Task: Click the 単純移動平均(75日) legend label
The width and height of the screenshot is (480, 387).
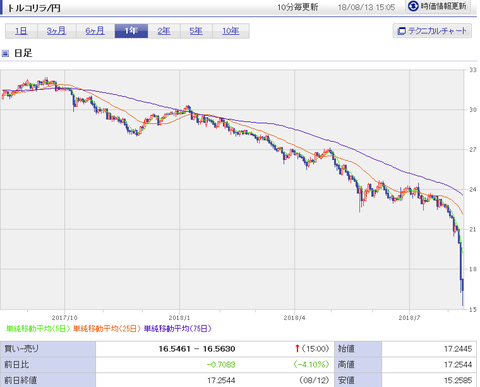Action: (178, 329)
